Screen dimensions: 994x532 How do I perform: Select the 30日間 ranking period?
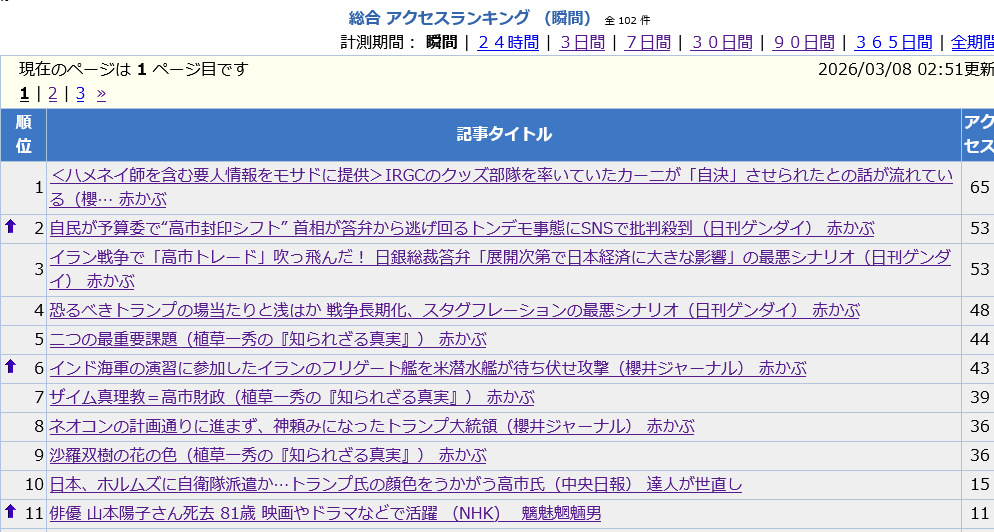(722, 42)
